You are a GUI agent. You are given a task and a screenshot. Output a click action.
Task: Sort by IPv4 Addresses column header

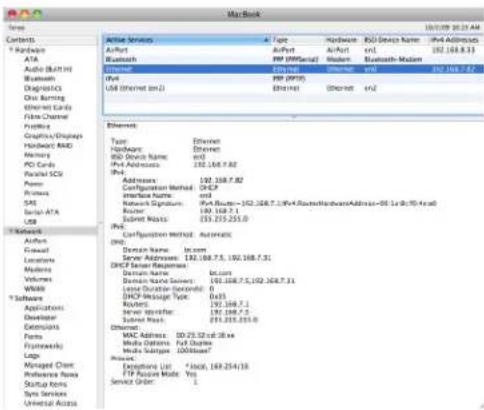pyautogui.click(x=456, y=40)
